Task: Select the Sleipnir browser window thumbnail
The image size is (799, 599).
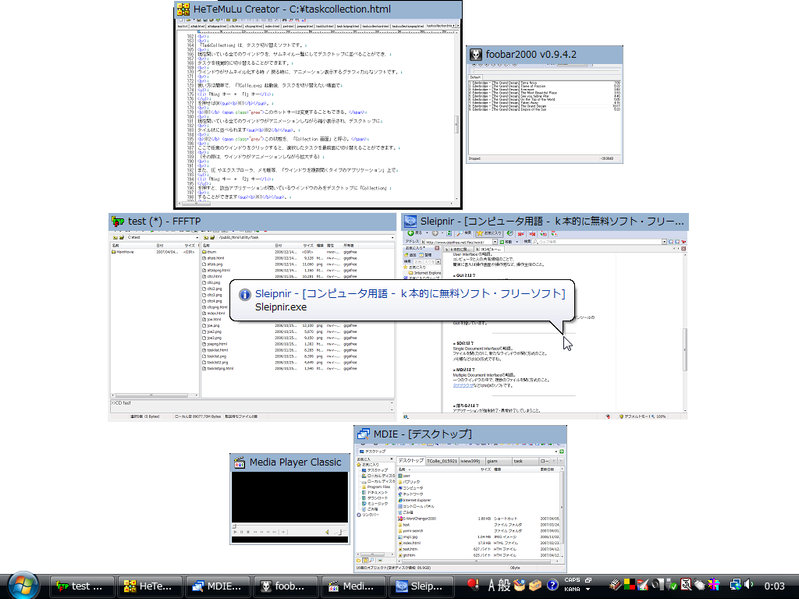Action: point(545,316)
